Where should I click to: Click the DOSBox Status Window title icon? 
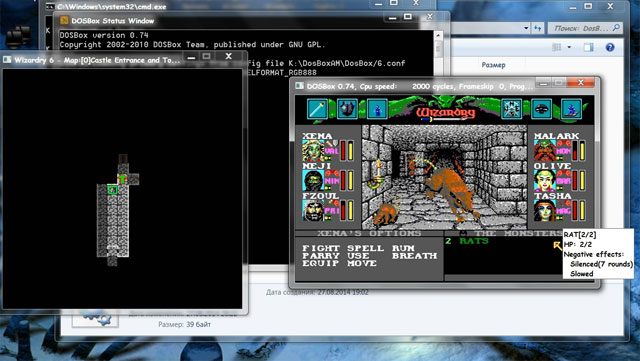(x=64, y=20)
